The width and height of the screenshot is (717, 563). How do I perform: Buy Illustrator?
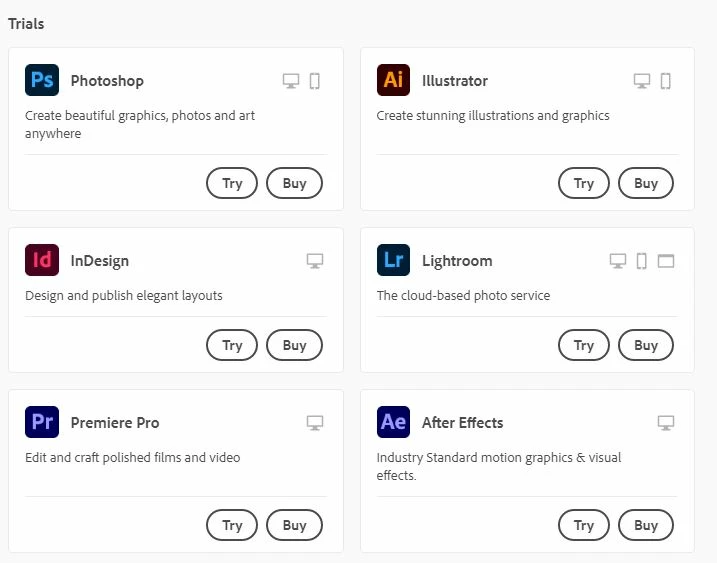[646, 183]
